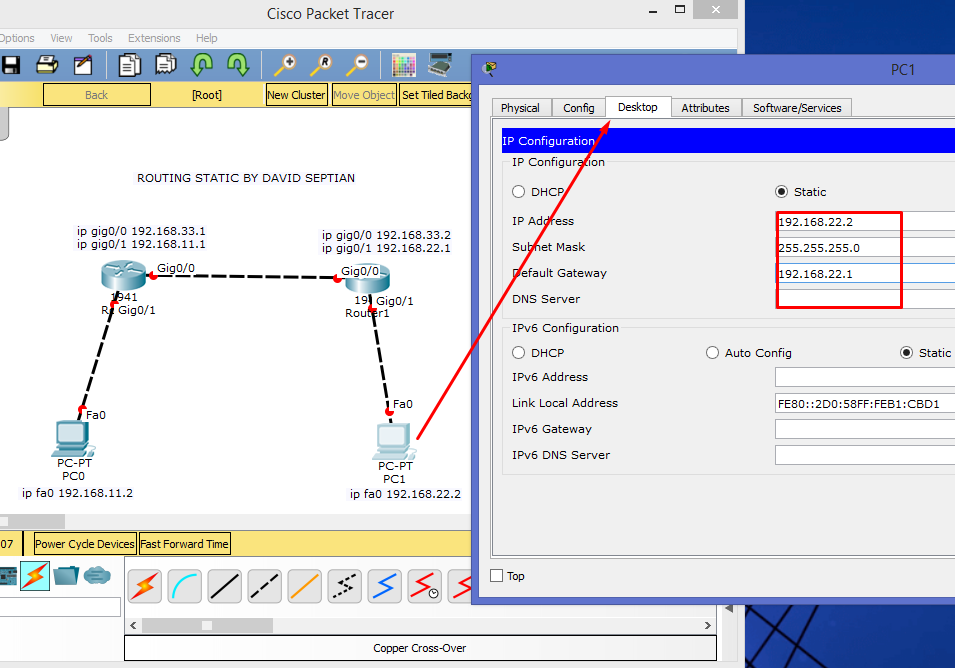955x668 pixels.
Task: Open the Palette Dialog color grid icon
Action: (404, 65)
